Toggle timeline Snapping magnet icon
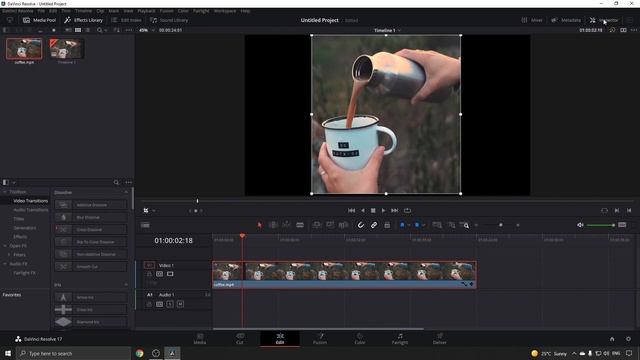 point(360,225)
